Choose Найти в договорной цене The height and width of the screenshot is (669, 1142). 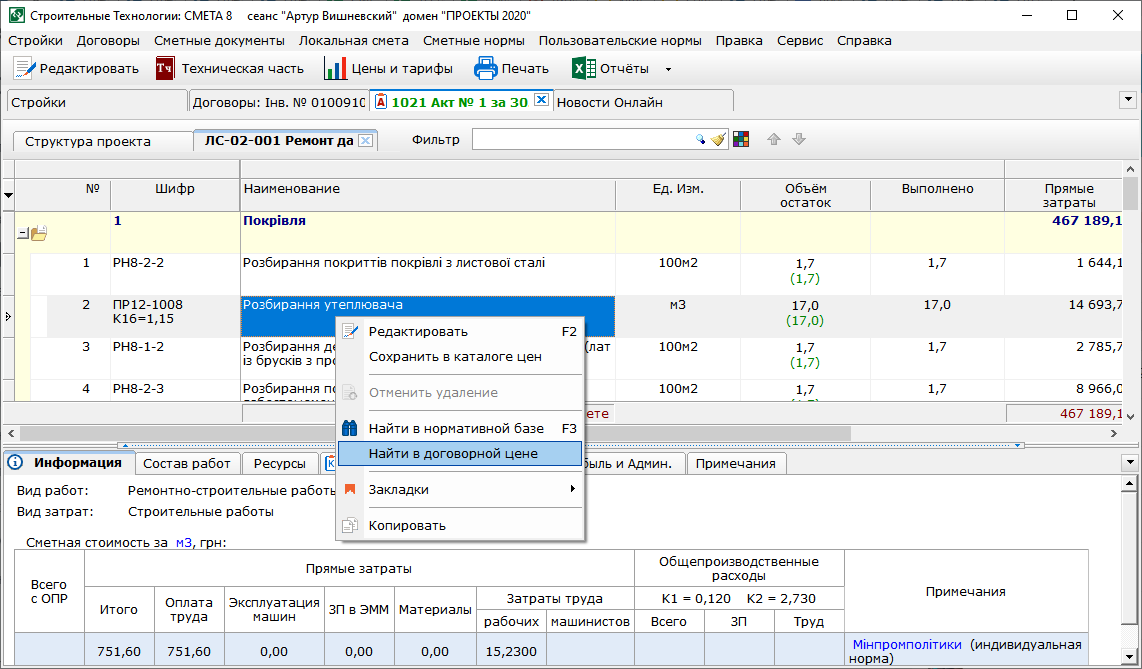[453, 453]
